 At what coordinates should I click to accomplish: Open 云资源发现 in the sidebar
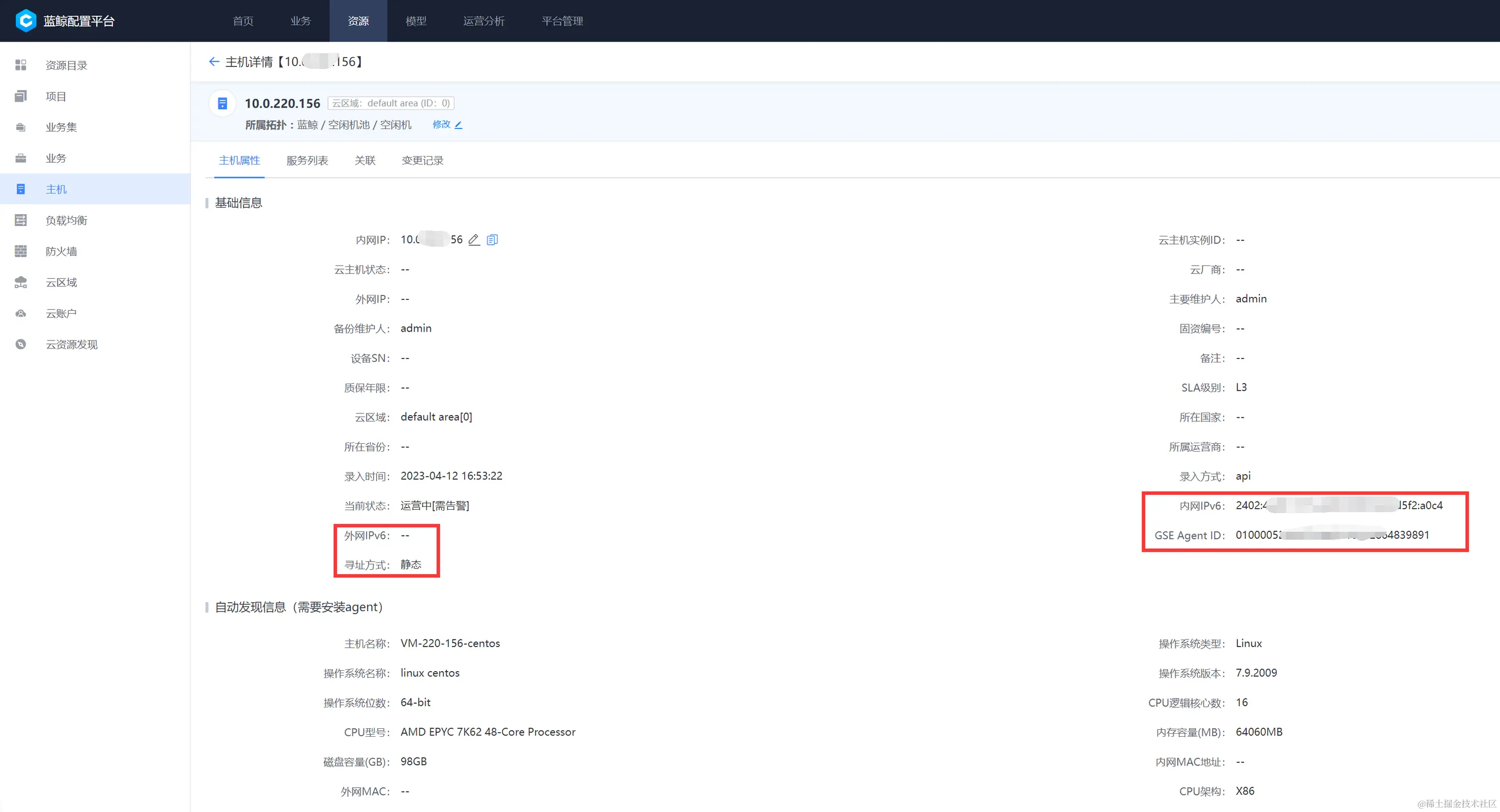tap(71, 345)
